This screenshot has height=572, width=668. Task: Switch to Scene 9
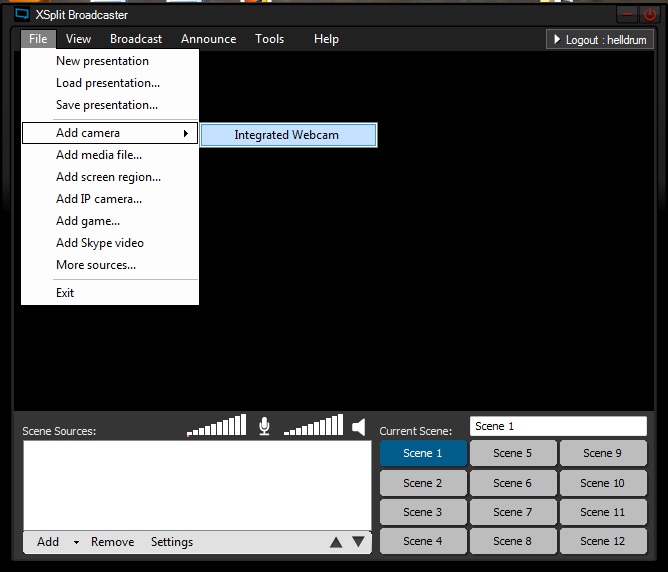click(x=603, y=453)
